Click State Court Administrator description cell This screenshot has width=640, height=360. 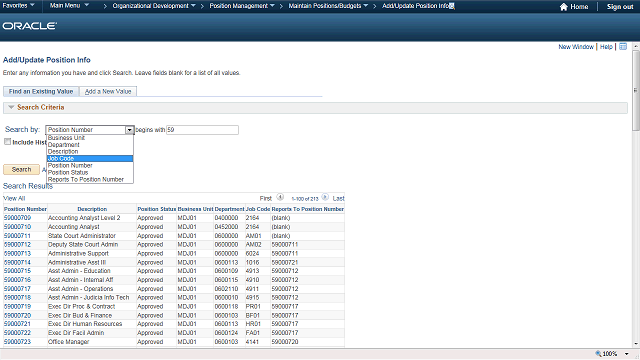tap(82, 236)
